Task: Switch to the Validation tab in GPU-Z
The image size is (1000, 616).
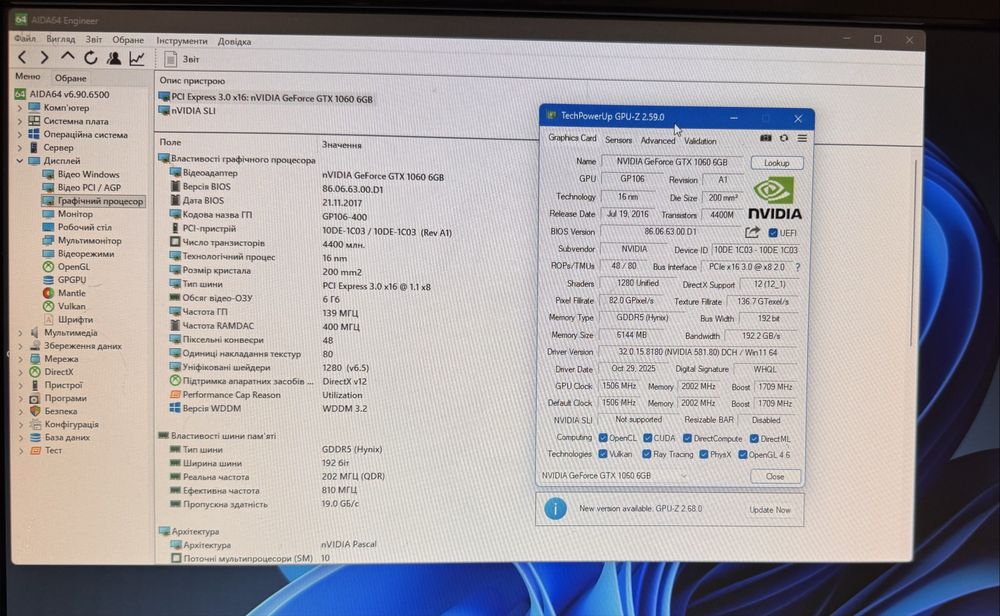Action: point(700,141)
